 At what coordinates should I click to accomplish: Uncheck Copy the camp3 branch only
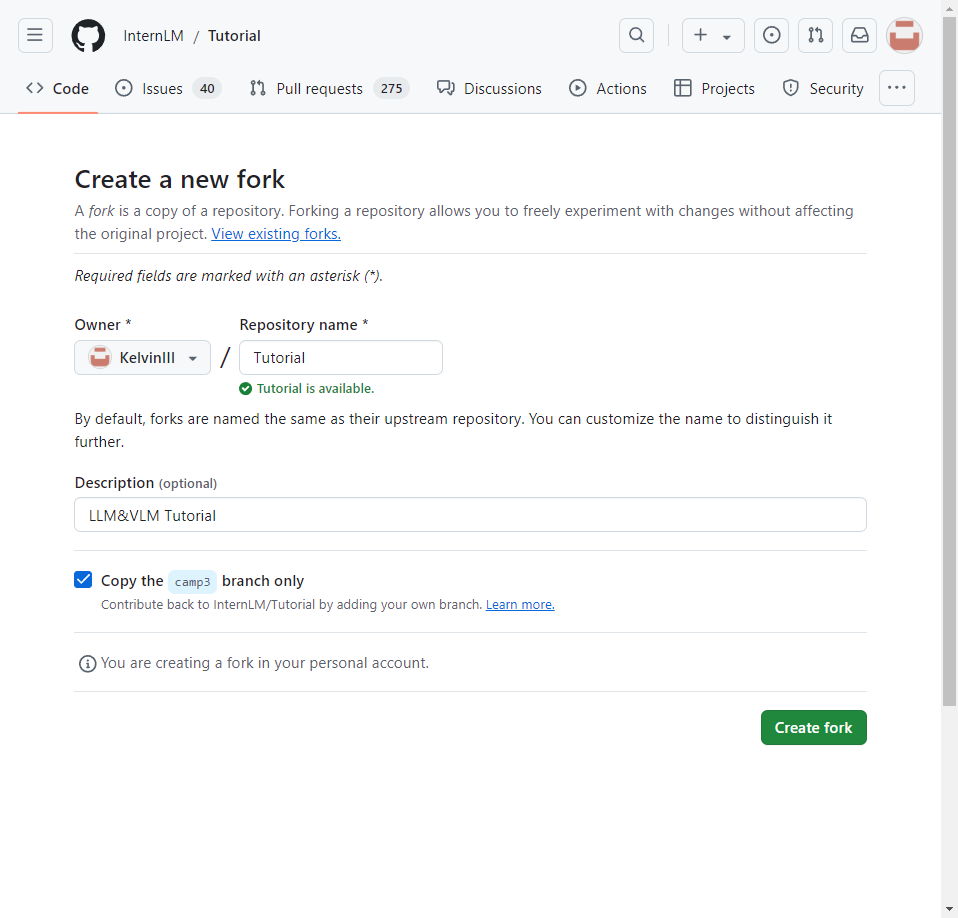[83, 580]
